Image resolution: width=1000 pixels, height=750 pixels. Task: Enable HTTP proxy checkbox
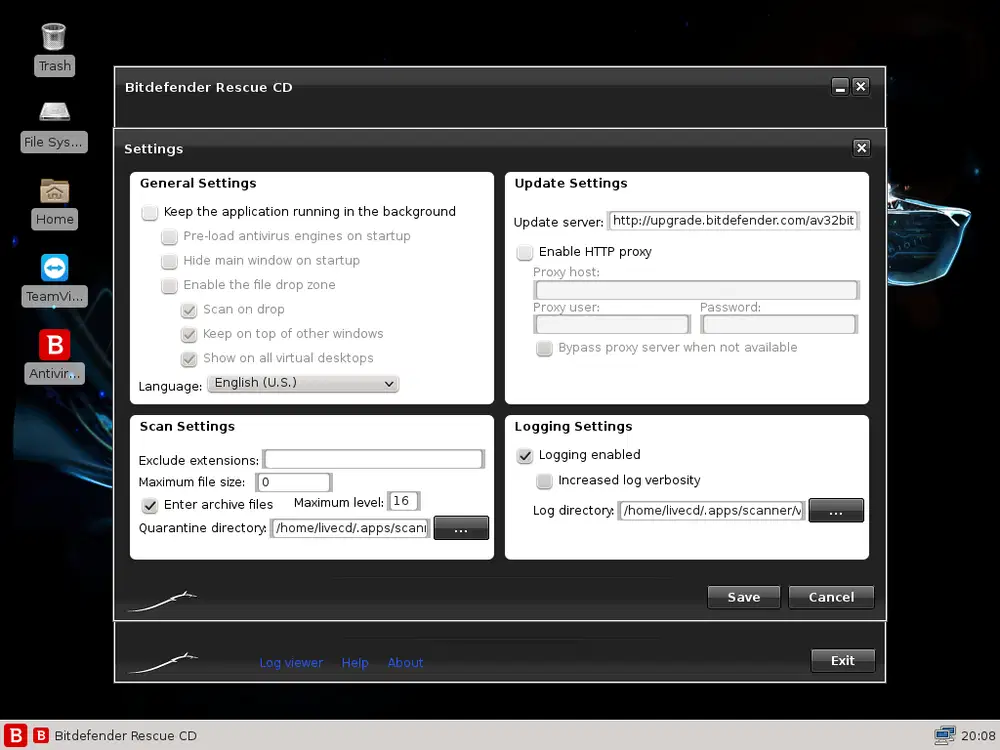[x=525, y=253]
